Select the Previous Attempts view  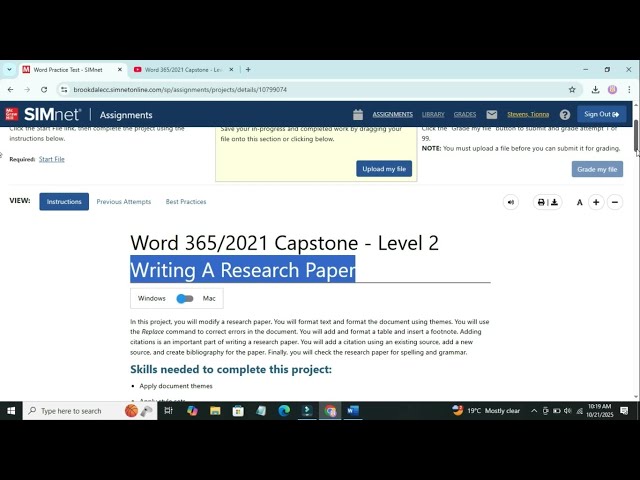[124, 202]
